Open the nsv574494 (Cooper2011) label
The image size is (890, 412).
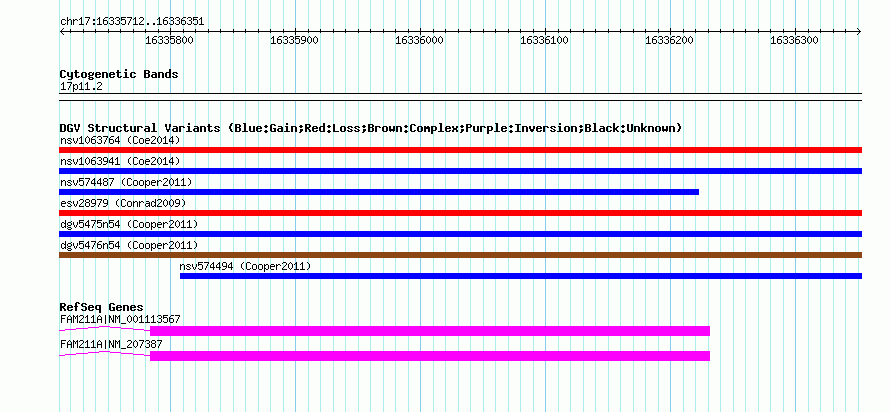[x=245, y=266]
